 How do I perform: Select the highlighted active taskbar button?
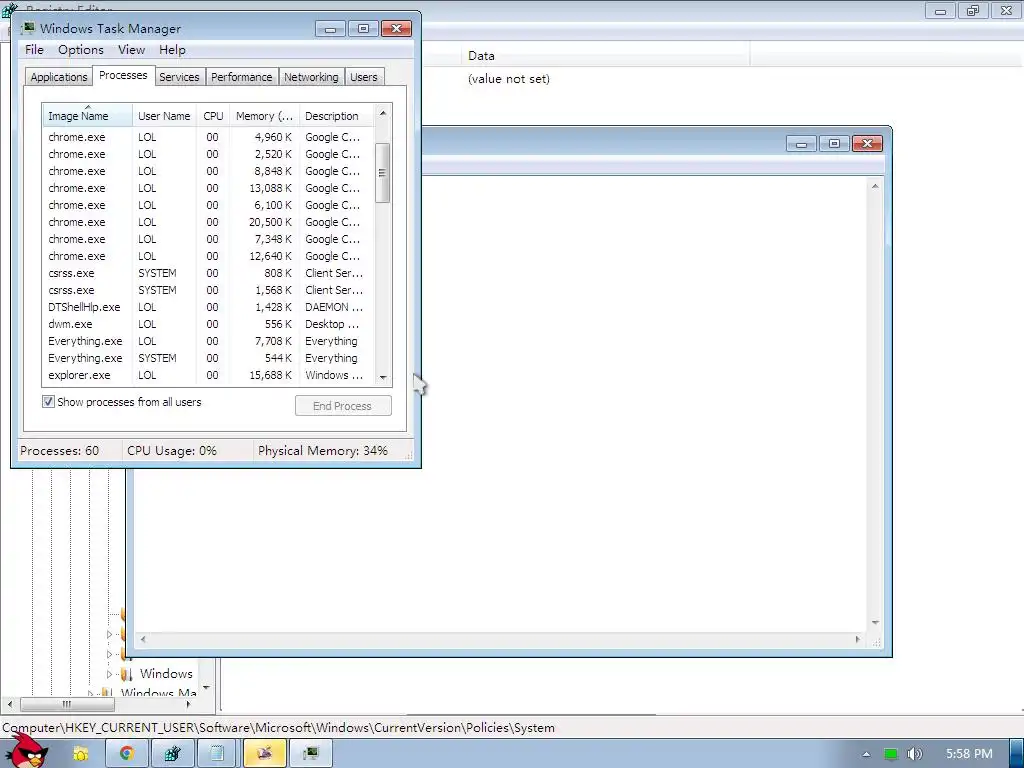point(264,754)
